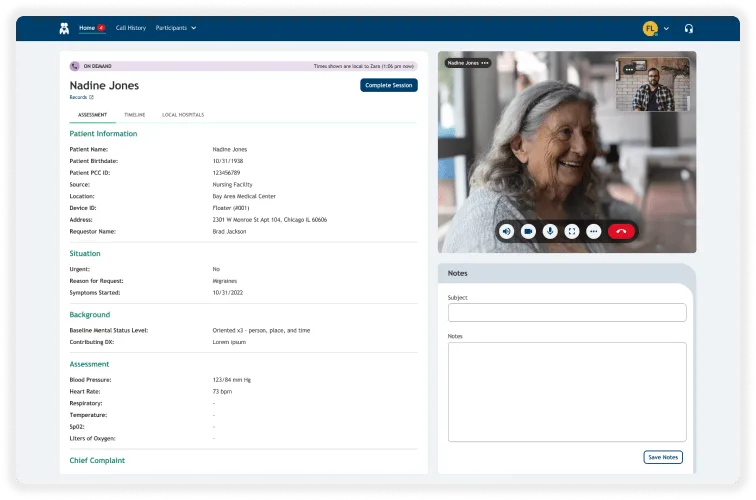The height and width of the screenshot is (500, 756).
Task: Click the app logo in the top bar
Action: click(65, 28)
